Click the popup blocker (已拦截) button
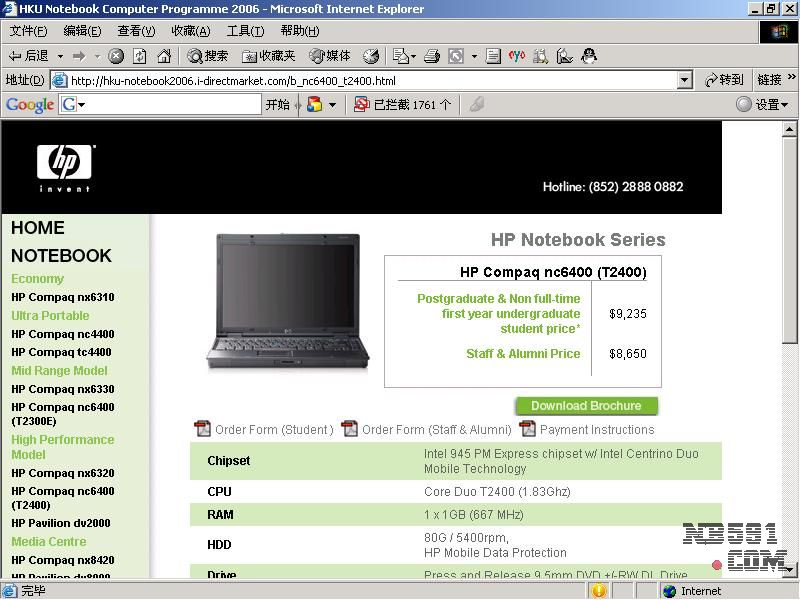 (402, 104)
